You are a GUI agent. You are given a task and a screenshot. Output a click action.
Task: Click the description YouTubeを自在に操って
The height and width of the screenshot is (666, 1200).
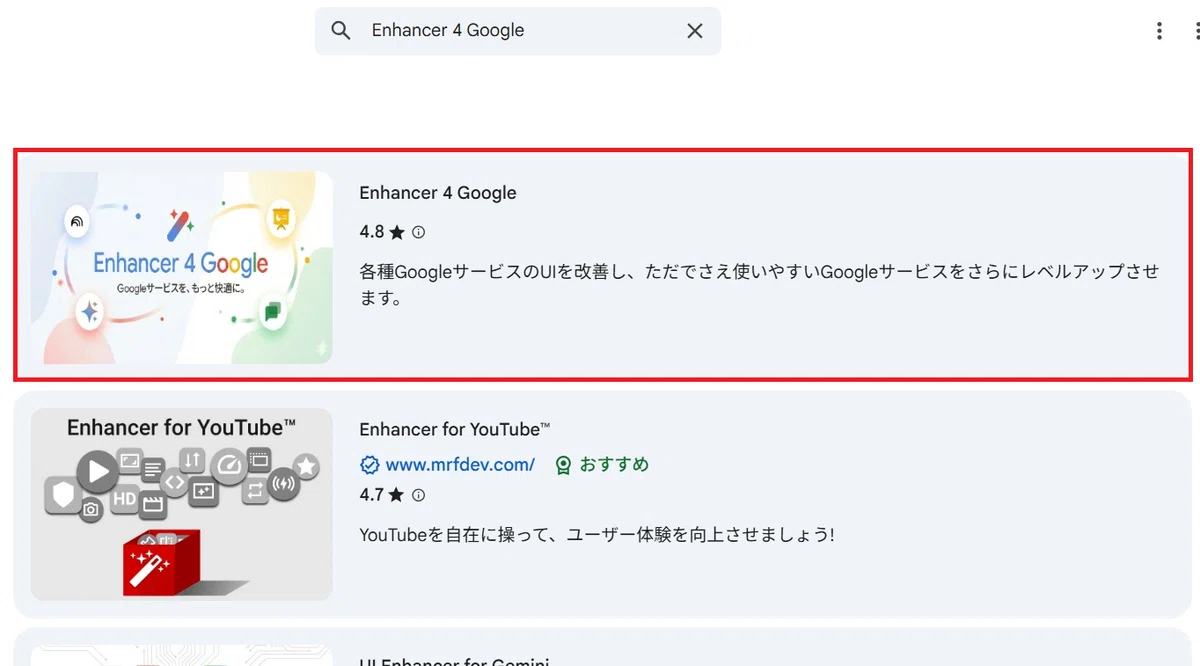pyautogui.click(x=597, y=535)
